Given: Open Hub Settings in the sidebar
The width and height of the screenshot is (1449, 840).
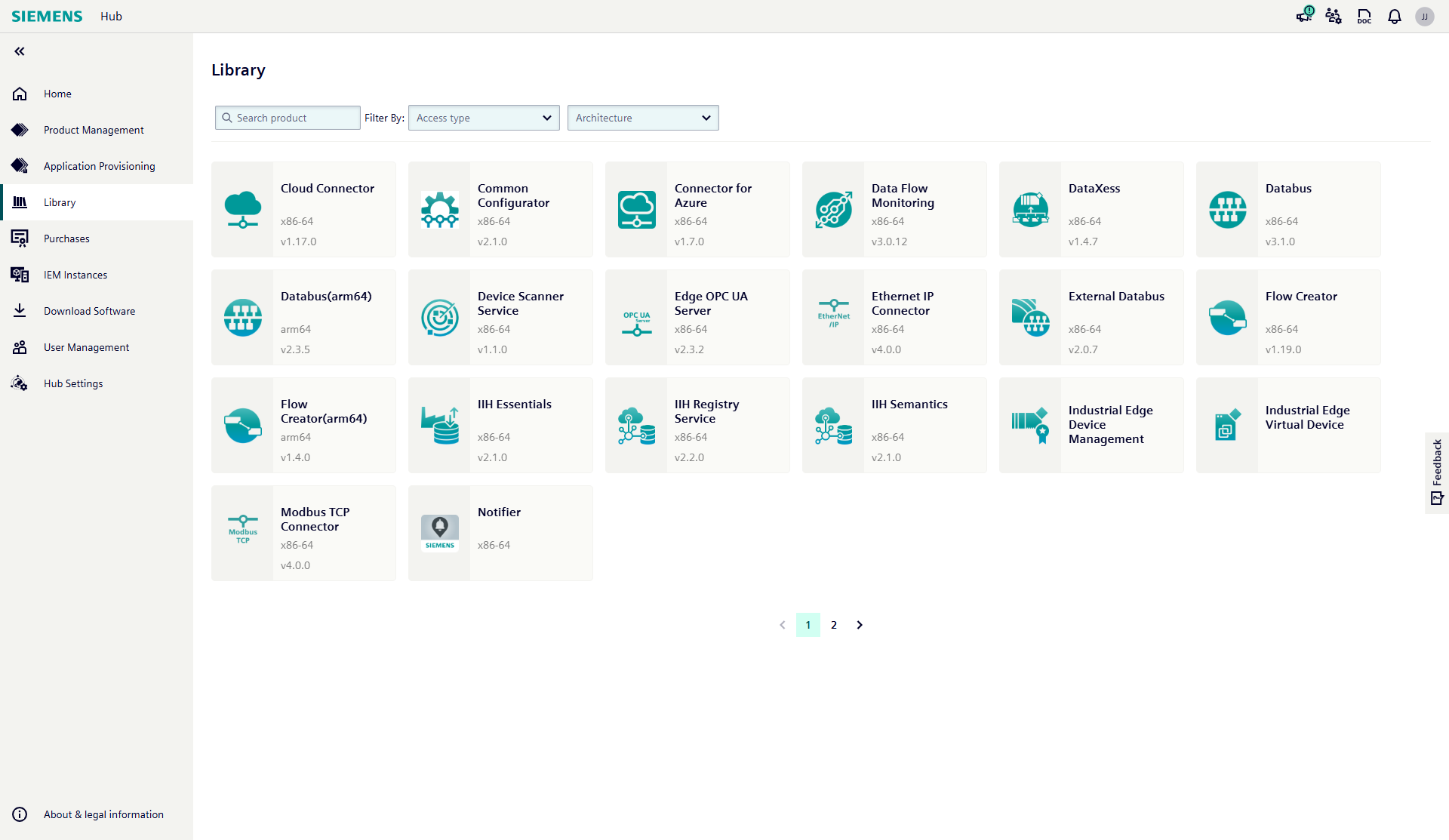Looking at the screenshot, I should tap(97, 383).
